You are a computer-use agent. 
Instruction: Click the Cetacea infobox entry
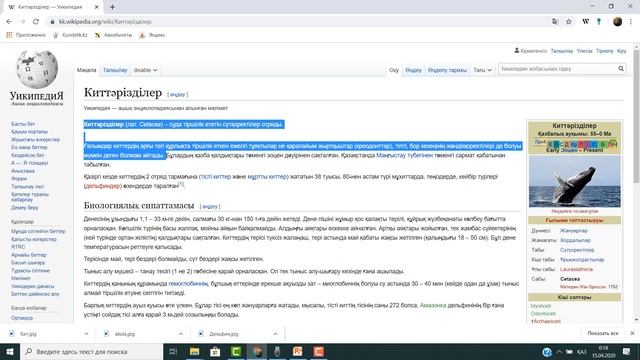point(570,279)
